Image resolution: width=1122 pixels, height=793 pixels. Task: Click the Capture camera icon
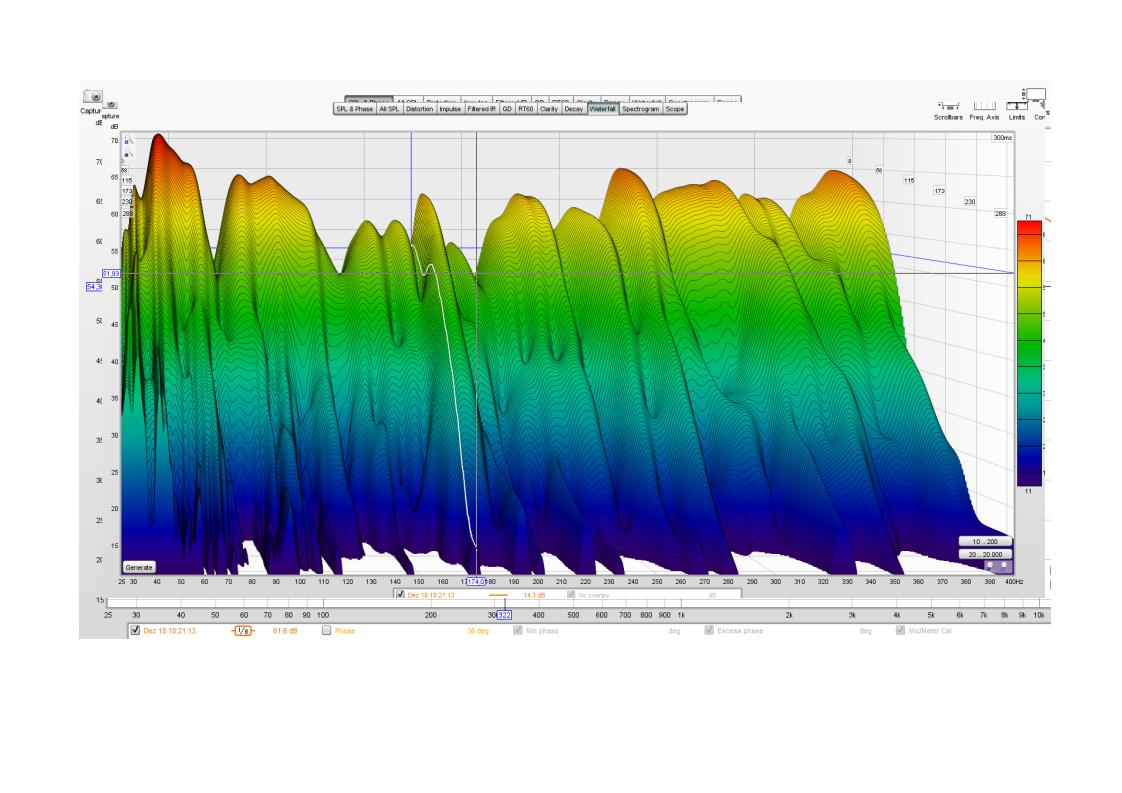click(x=92, y=97)
